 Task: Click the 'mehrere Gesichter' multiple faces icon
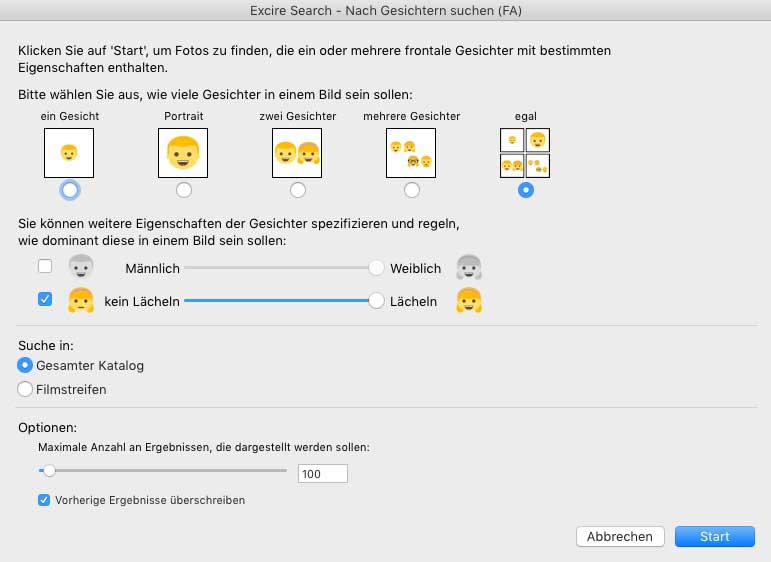[x=411, y=153]
